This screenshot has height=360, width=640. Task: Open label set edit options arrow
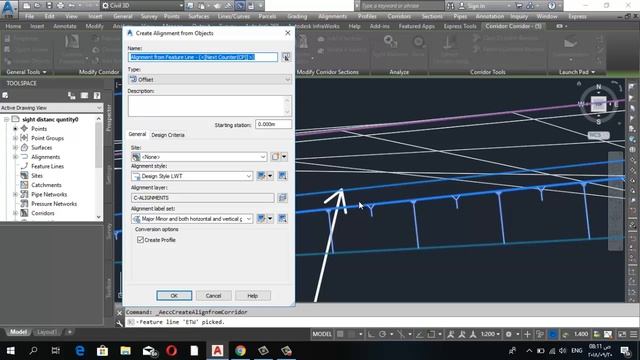pos(270,219)
